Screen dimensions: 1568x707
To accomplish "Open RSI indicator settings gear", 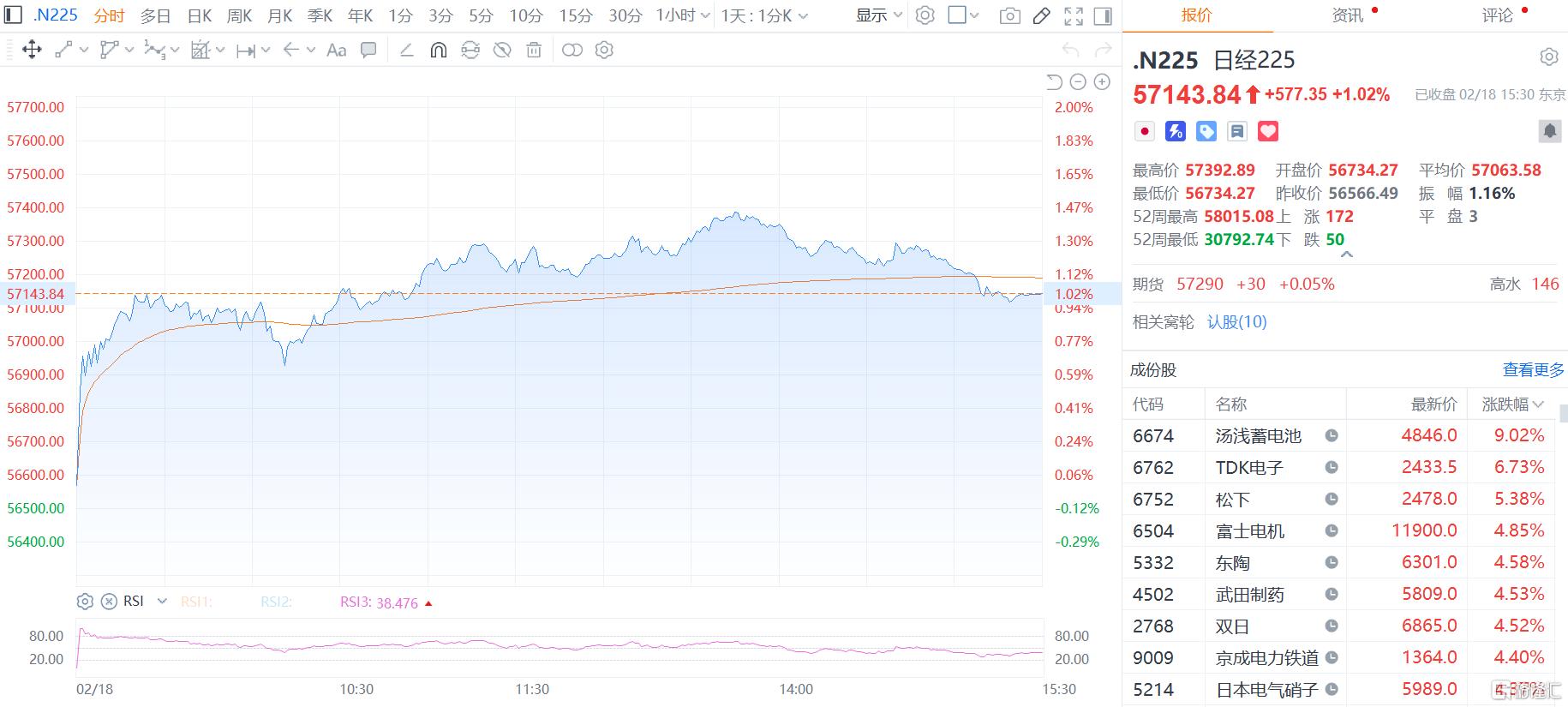I will click(x=85, y=602).
